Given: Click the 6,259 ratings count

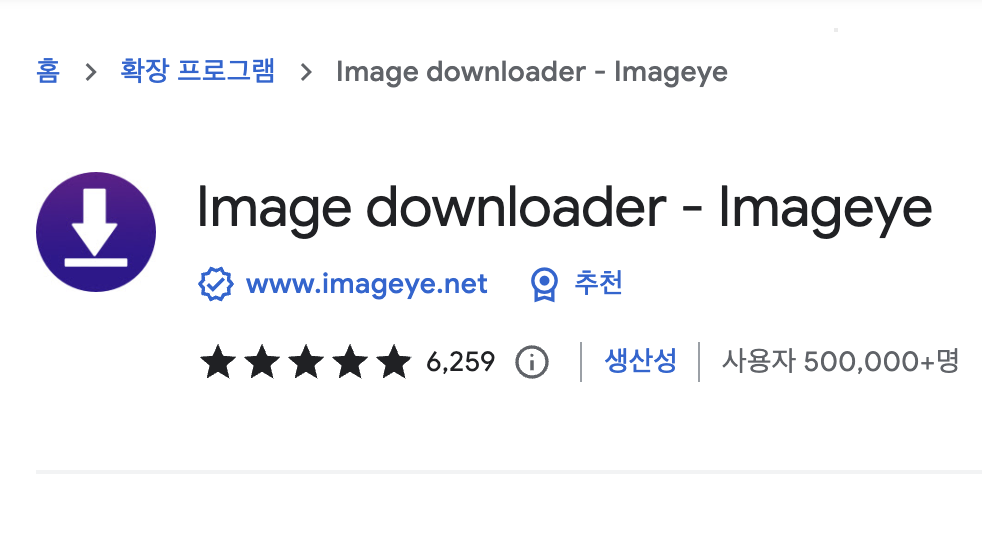Looking at the screenshot, I should coord(460,362).
